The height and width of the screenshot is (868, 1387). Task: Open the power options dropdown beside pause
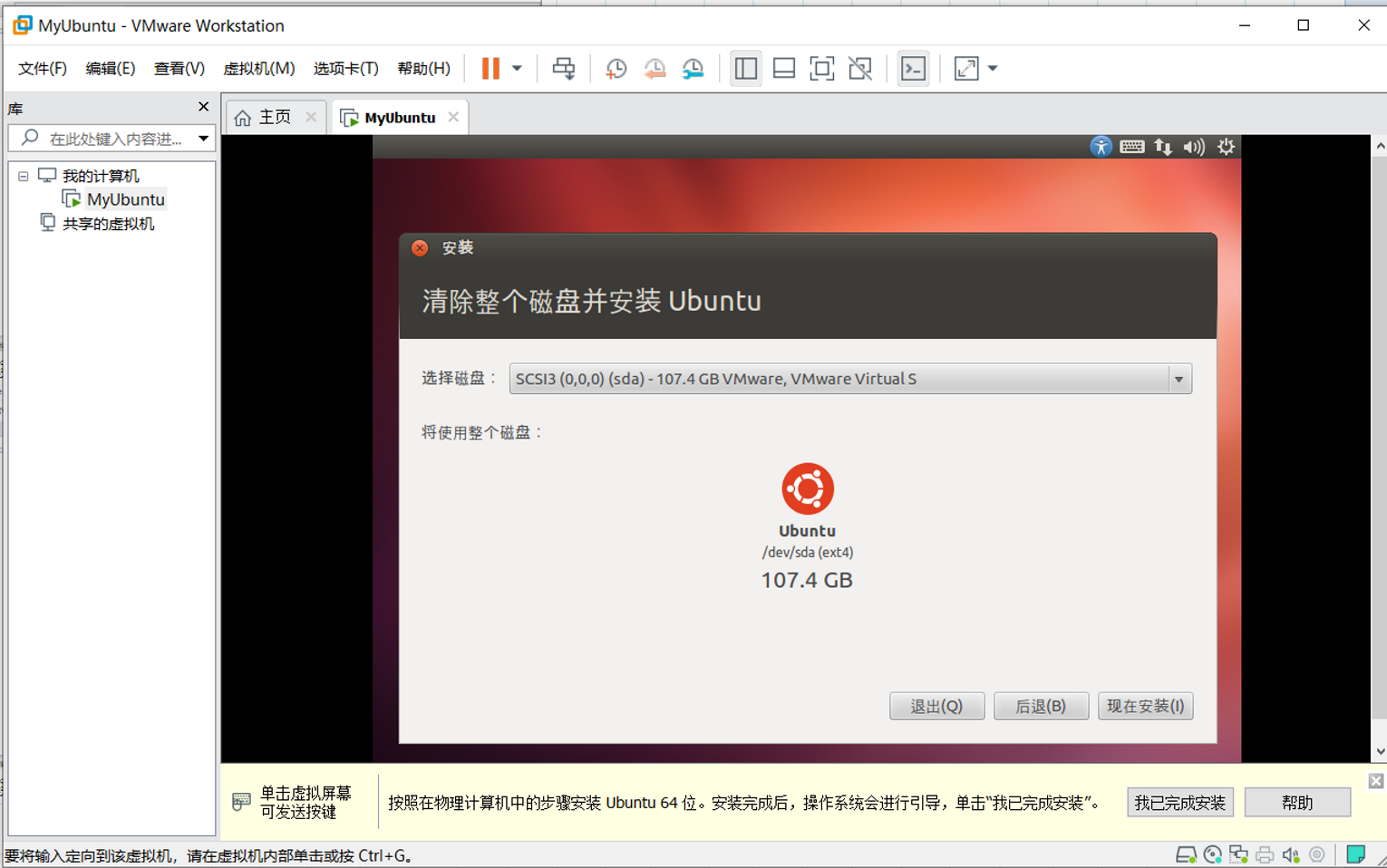(x=517, y=69)
